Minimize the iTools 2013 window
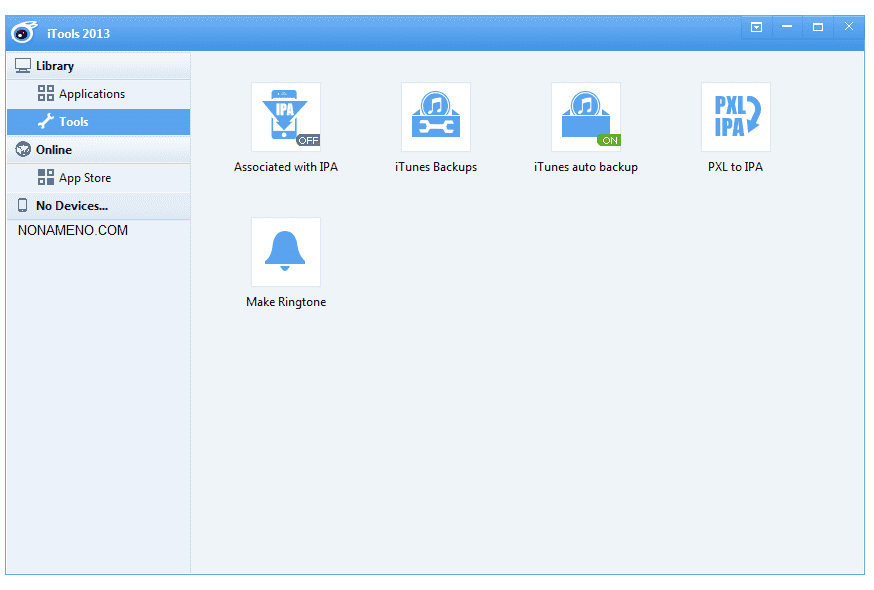Viewport: 874px width, 590px height. 787,27
